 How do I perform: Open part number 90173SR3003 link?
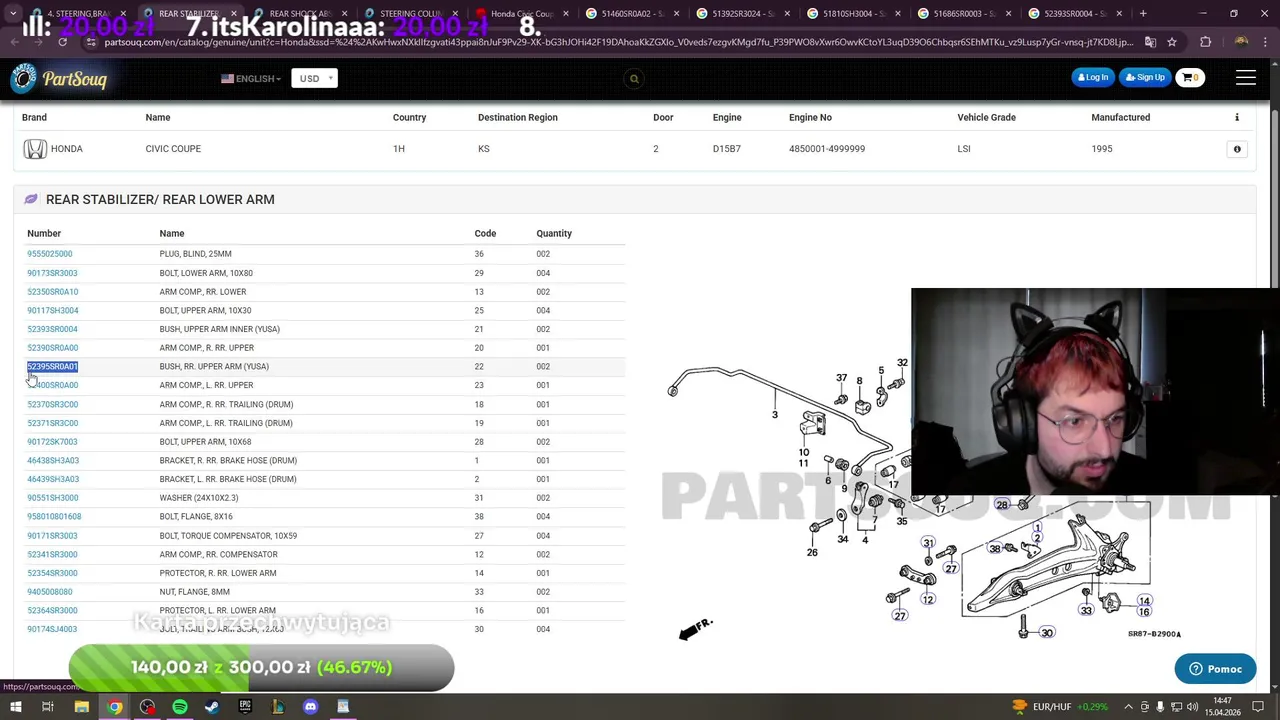coord(52,273)
